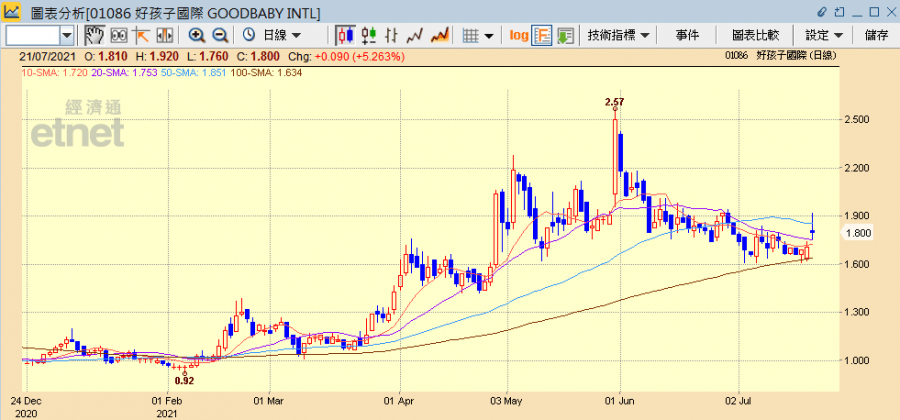The height and width of the screenshot is (420, 900).
Task: Switch to line chart type
Action: [x=415, y=35]
